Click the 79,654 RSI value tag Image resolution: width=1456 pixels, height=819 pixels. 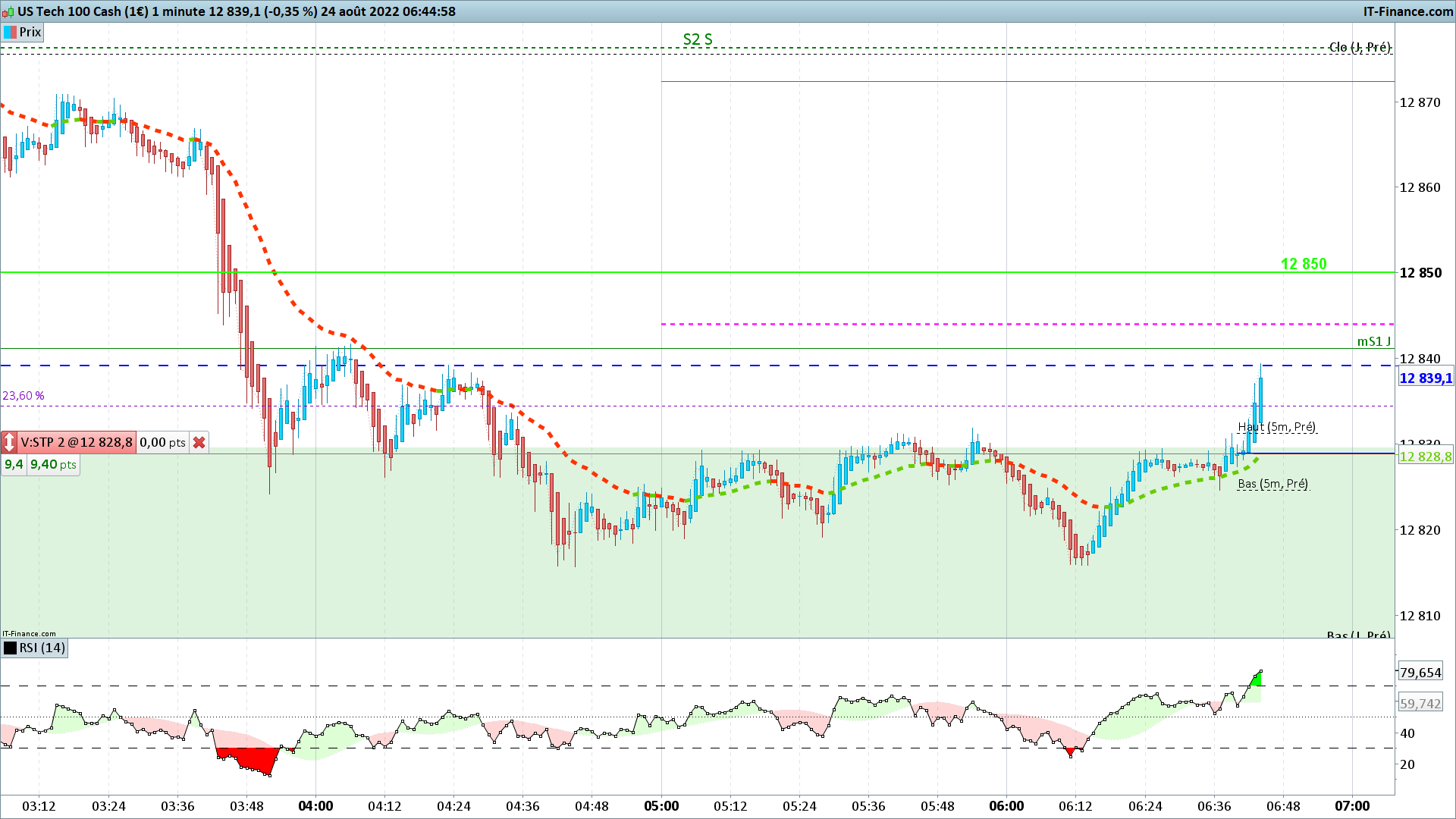click(1420, 673)
